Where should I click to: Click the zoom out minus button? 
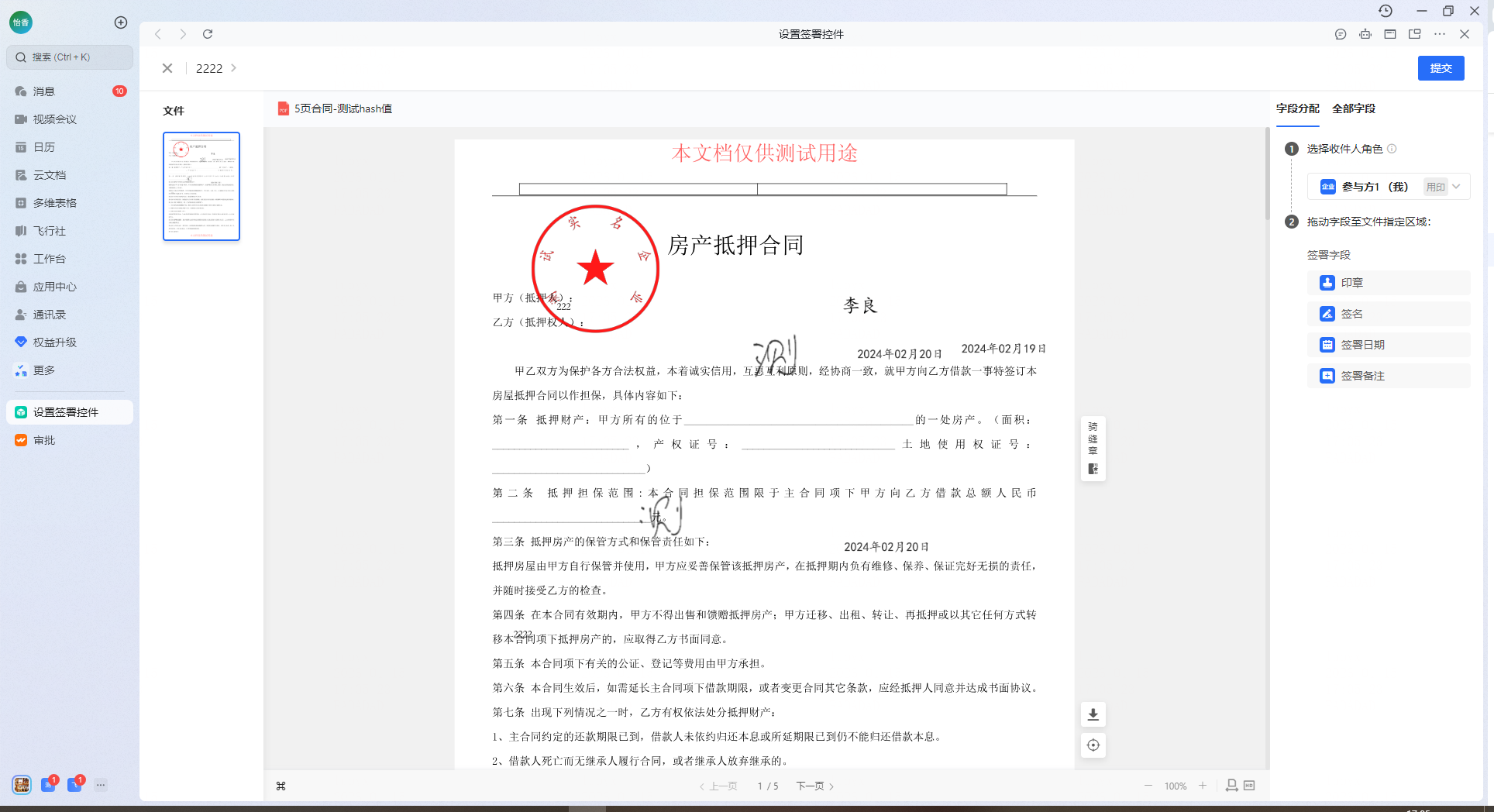[1148, 786]
